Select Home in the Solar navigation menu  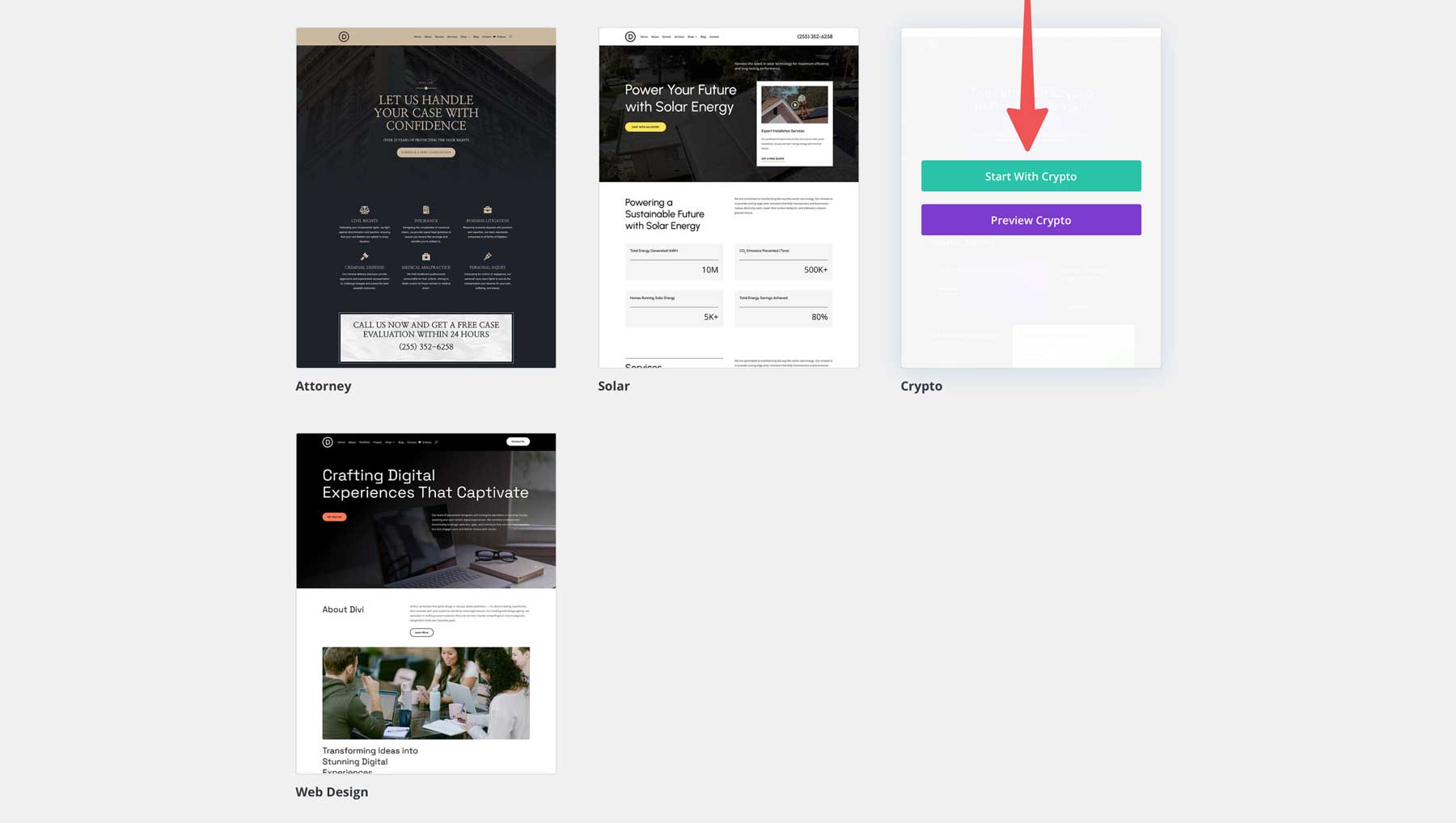pyautogui.click(x=644, y=36)
